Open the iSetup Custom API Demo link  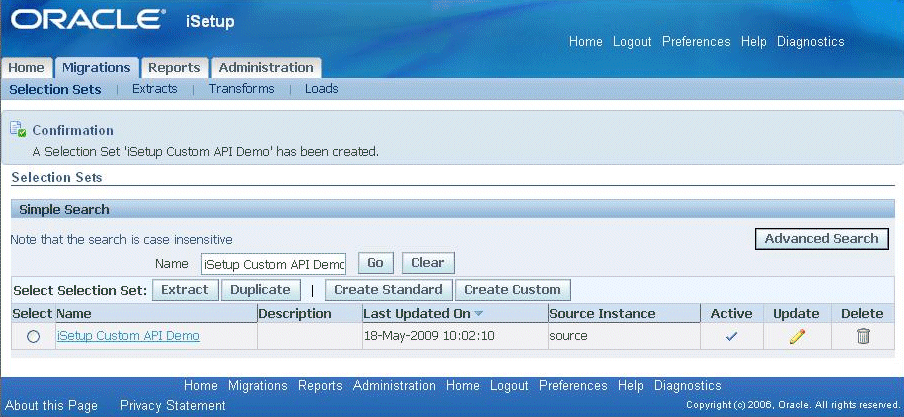[x=128, y=336]
